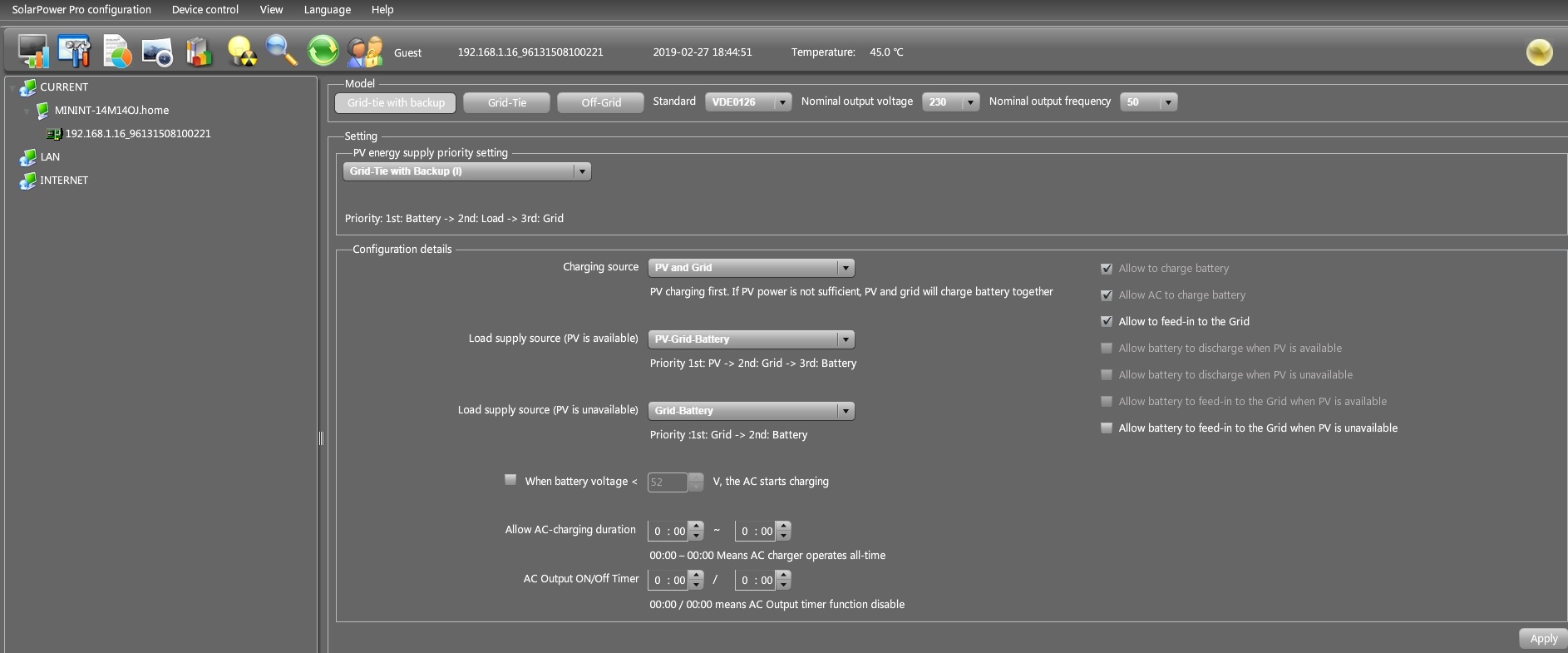Click the battery voltage value field showing 52
Screen dimensions: 1568x653
coord(668,482)
